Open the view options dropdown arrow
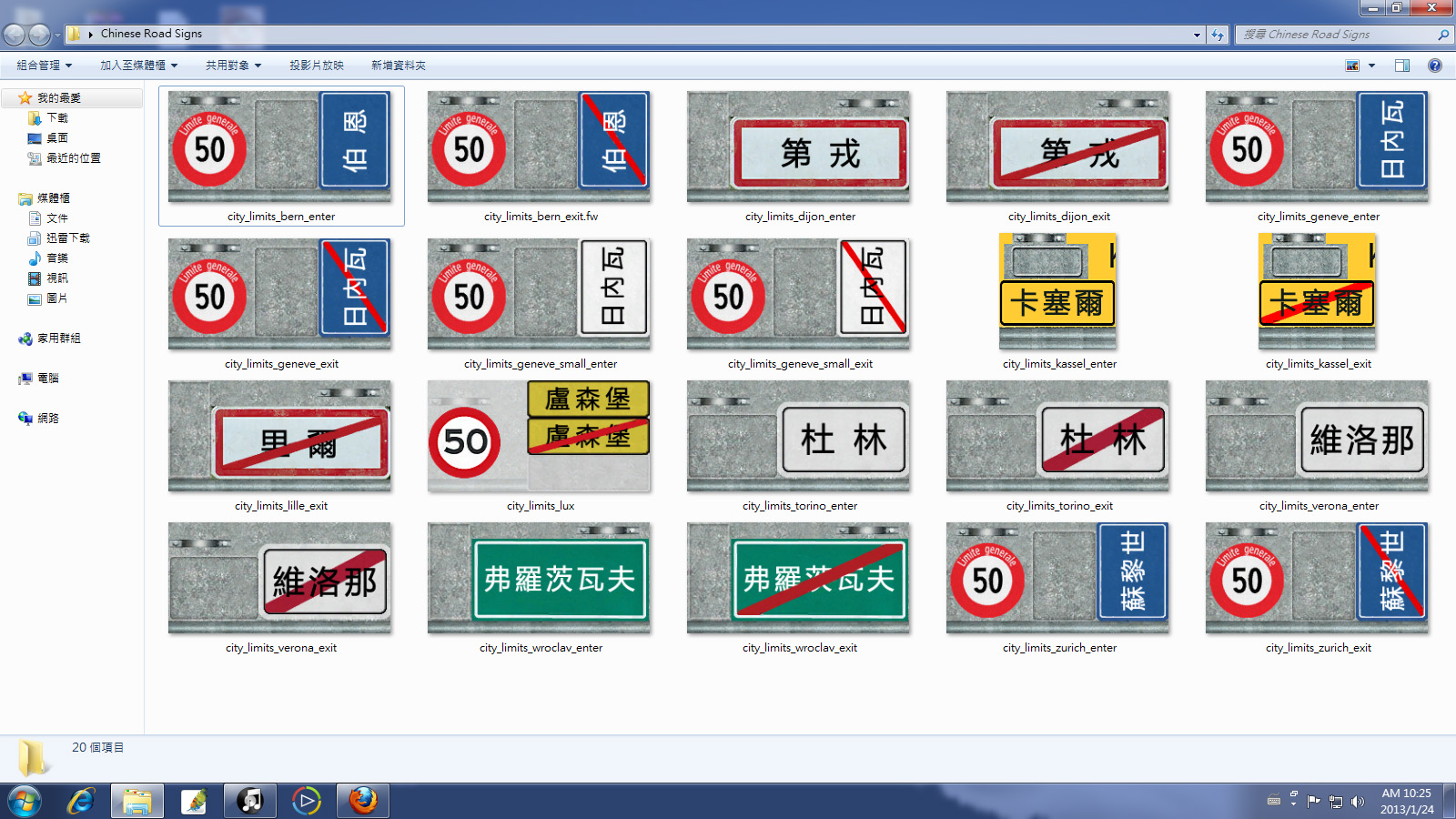1456x819 pixels. (x=1371, y=66)
